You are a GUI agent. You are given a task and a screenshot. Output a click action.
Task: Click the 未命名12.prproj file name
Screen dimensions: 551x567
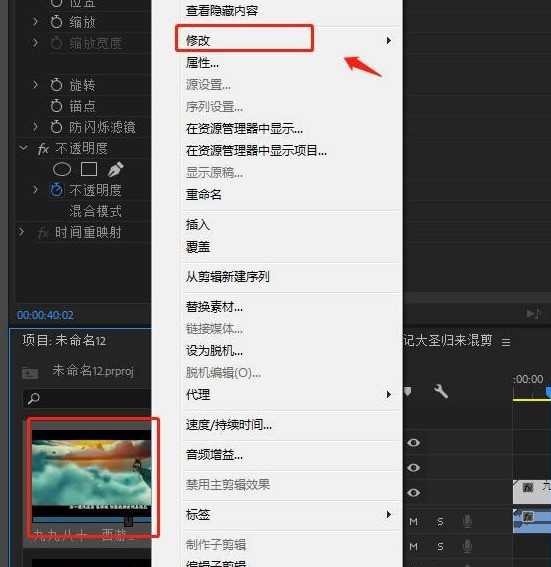(93, 371)
